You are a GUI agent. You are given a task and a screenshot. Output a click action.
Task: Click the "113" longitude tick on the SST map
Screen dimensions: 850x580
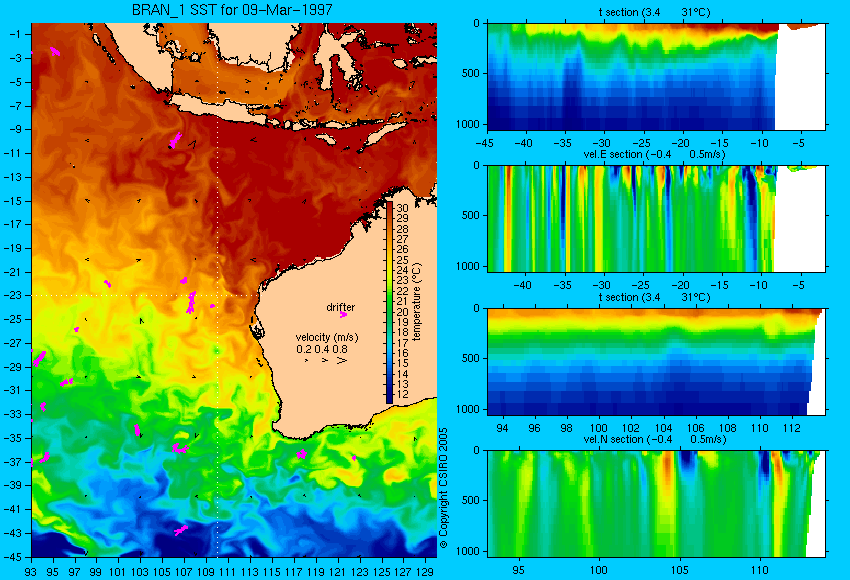249,571
